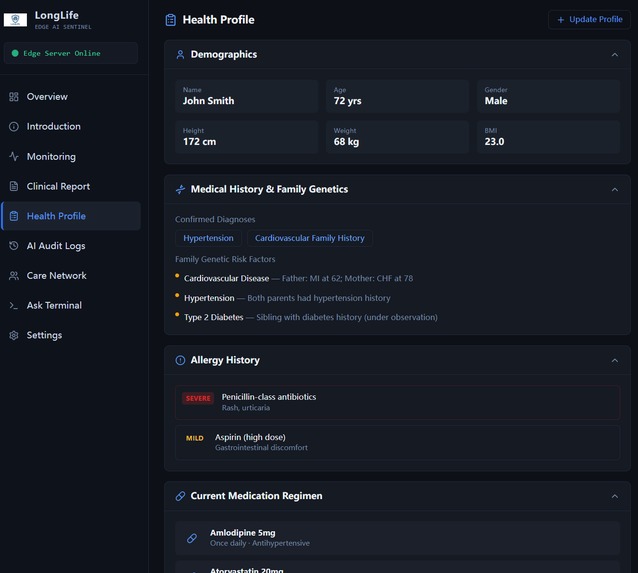This screenshot has width=638, height=573.
Task: Select the Penicillin-class antibiotics allergy entry
Action: [x=397, y=402]
